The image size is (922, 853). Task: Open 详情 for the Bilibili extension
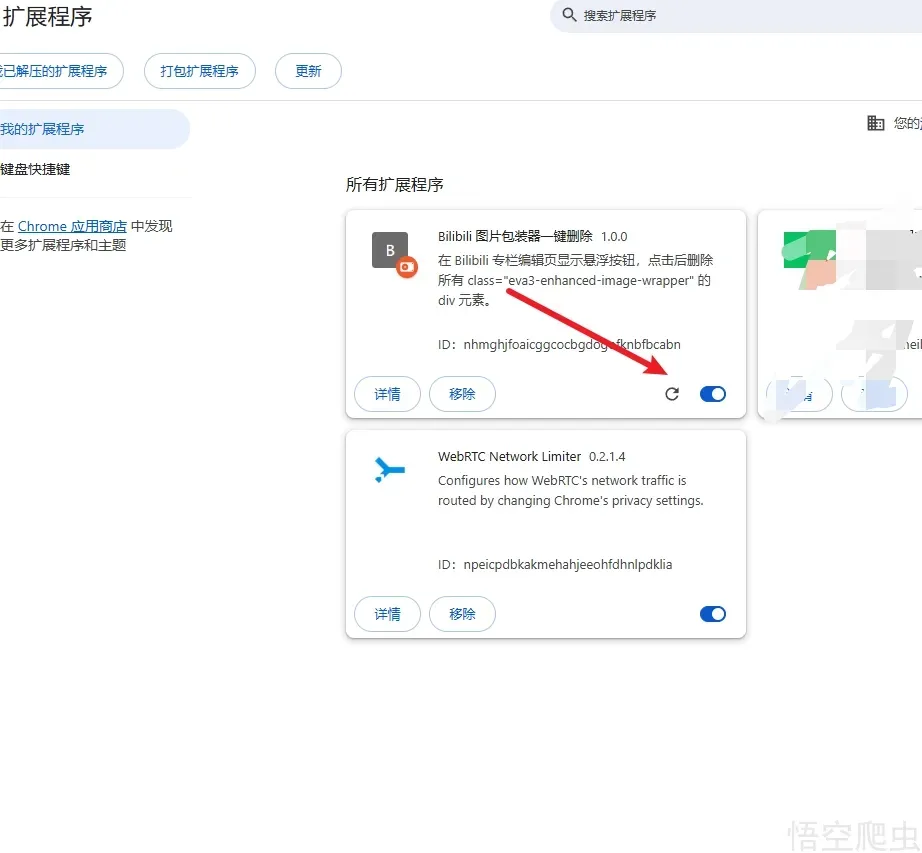(x=387, y=394)
